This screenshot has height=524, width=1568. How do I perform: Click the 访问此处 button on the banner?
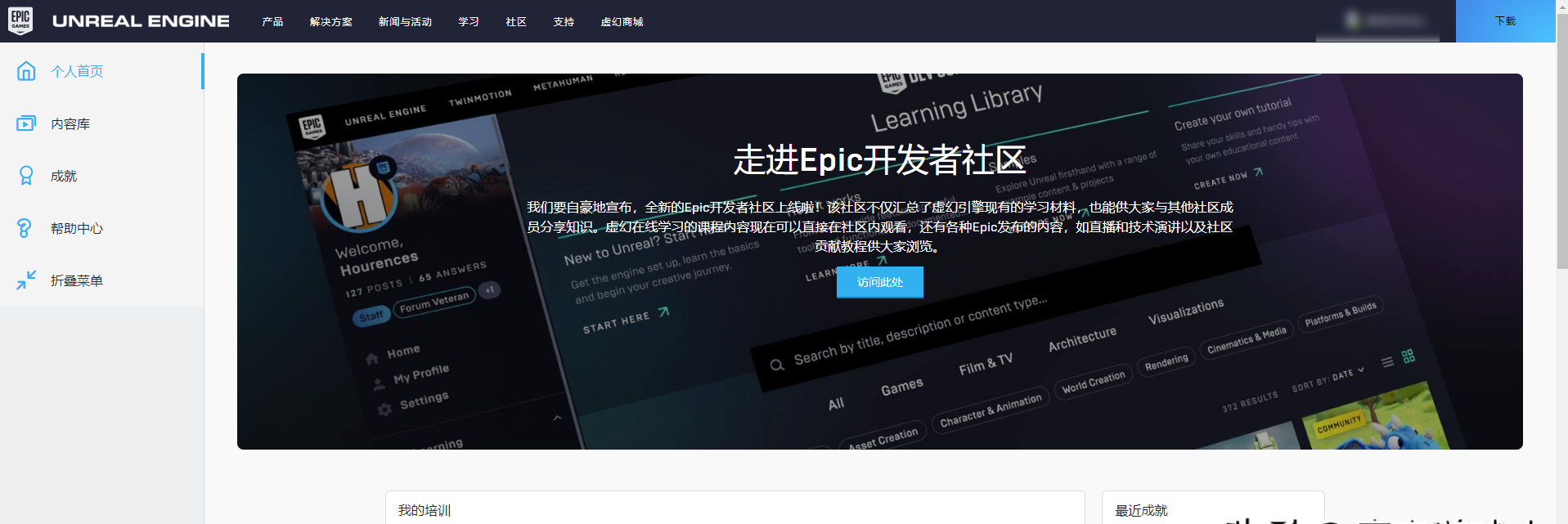[880, 282]
